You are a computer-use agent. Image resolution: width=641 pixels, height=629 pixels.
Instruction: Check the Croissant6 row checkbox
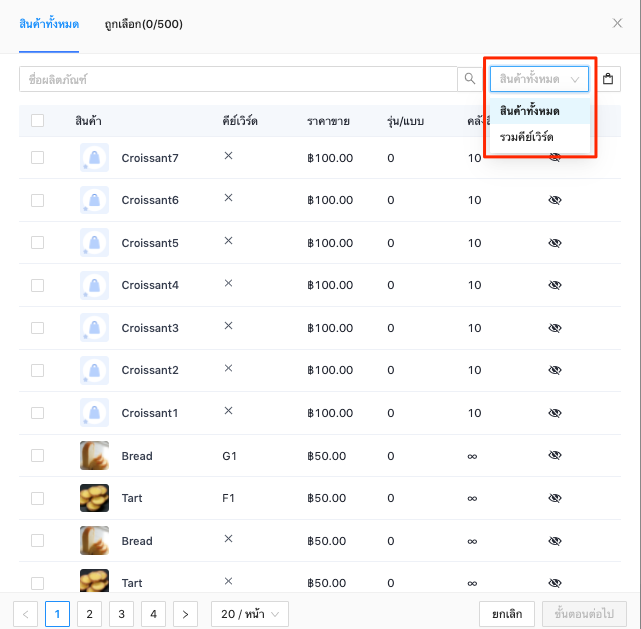(38, 200)
